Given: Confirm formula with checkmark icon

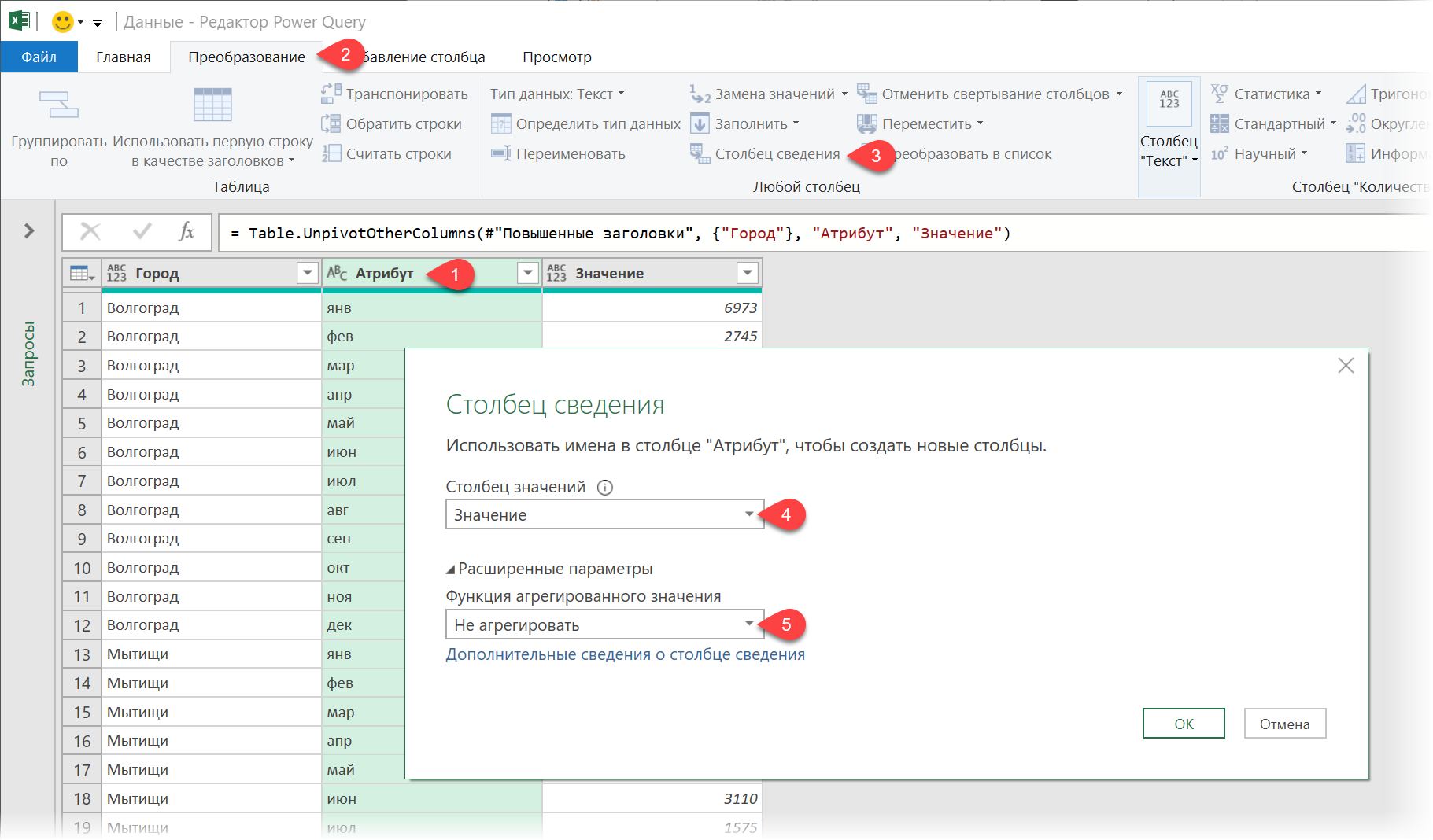Looking at the screenshot, I should 142,232.
